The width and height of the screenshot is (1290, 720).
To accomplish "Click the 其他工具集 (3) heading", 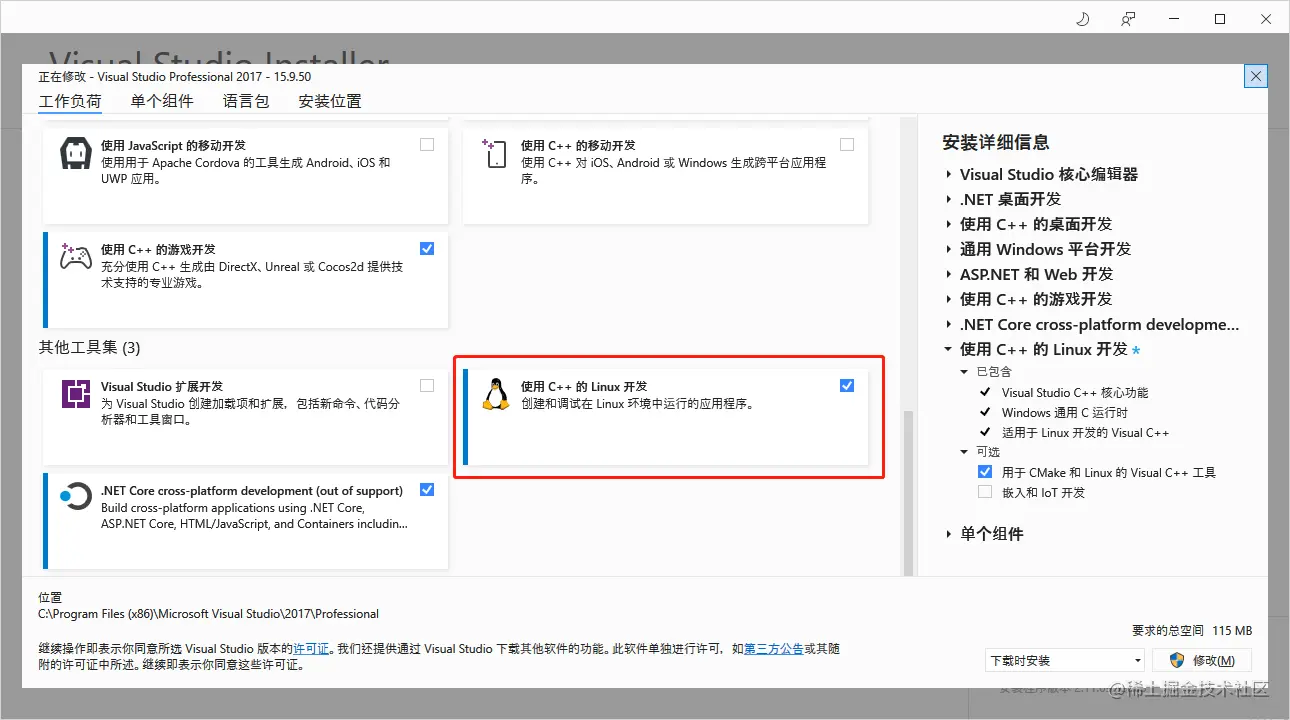I will click(90, 348).
